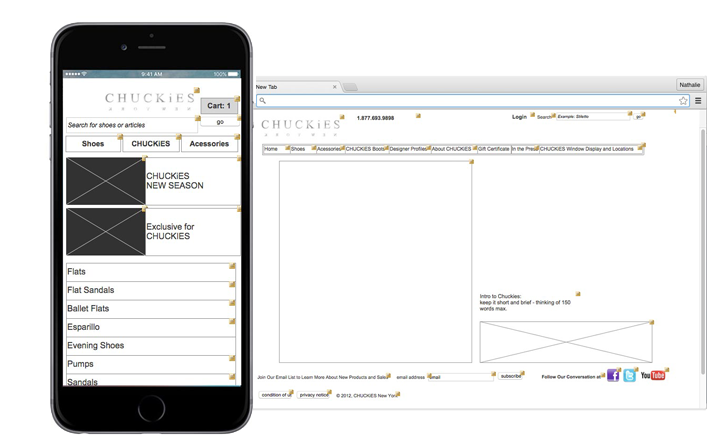Click 'Join Our Email List' footer text

(x=322, y=377)
